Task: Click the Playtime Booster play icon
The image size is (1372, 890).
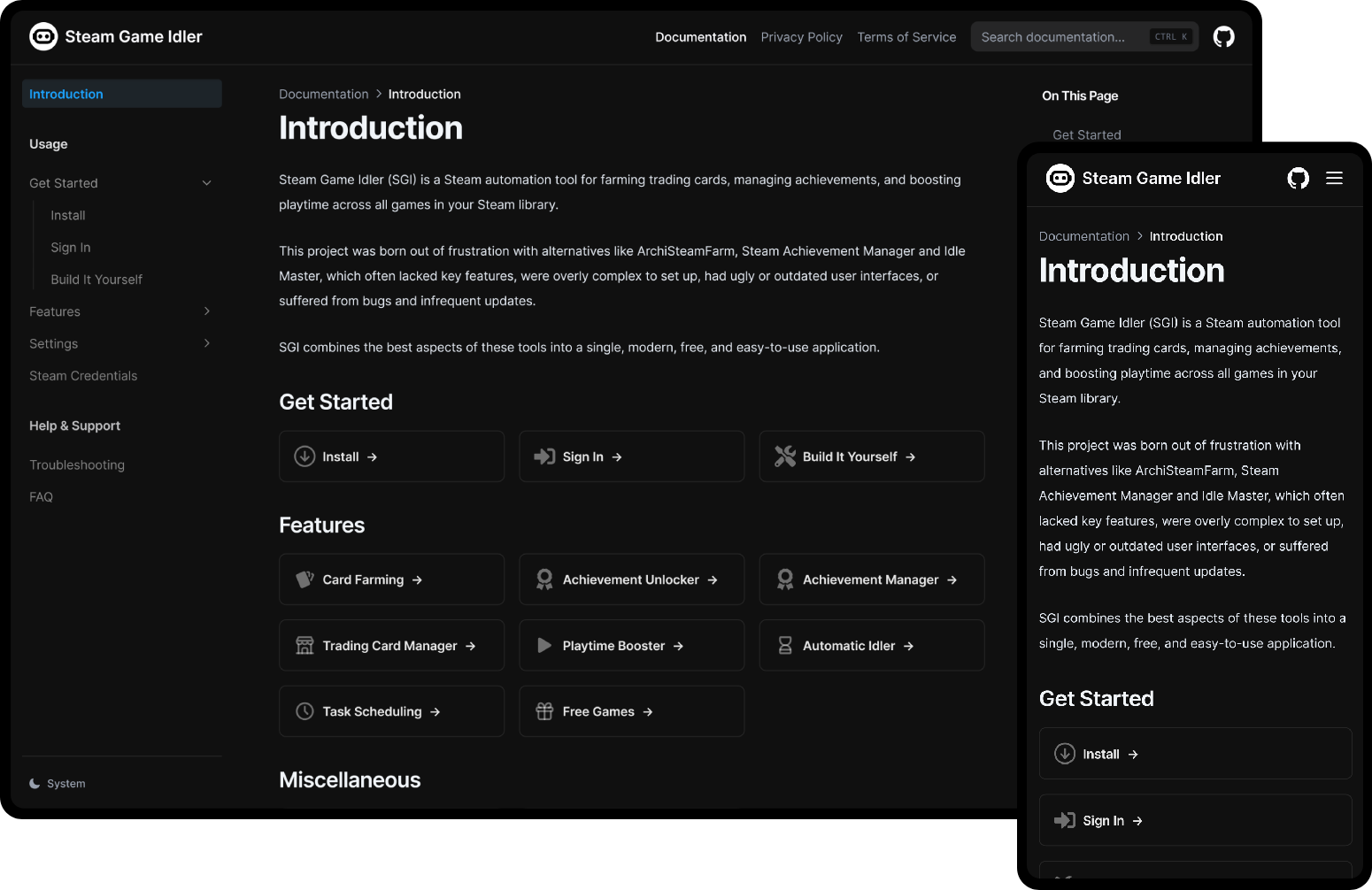Action: point(544,646)
